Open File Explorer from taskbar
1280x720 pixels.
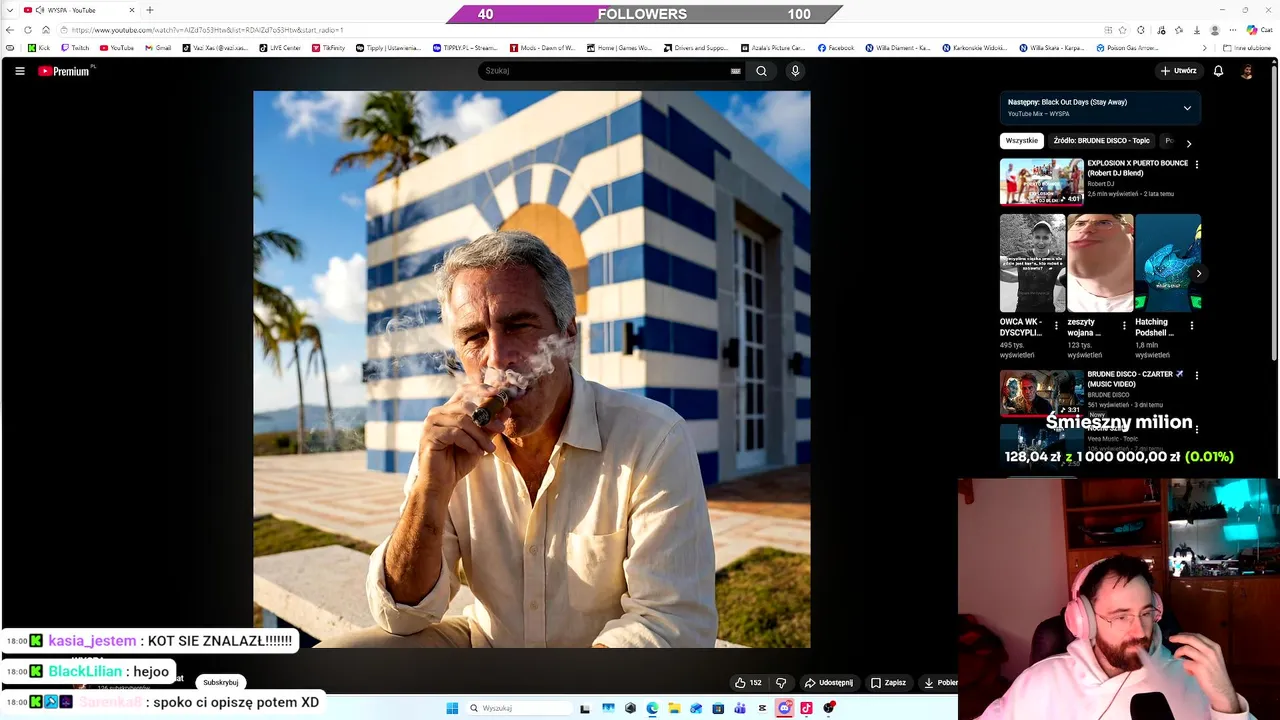pos(674,708)
